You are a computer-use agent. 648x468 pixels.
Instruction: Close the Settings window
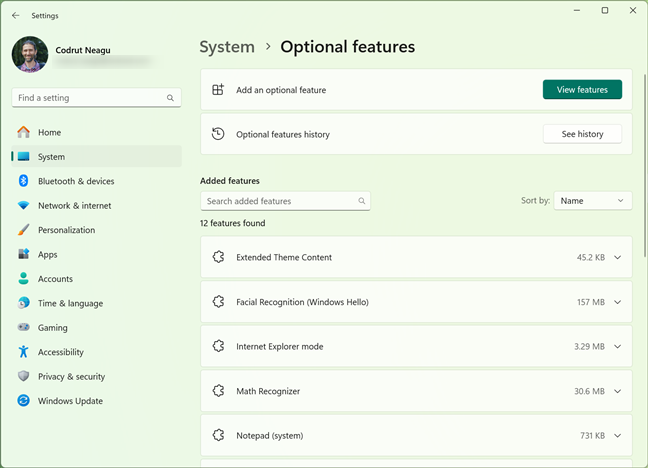tap(633, 10)
